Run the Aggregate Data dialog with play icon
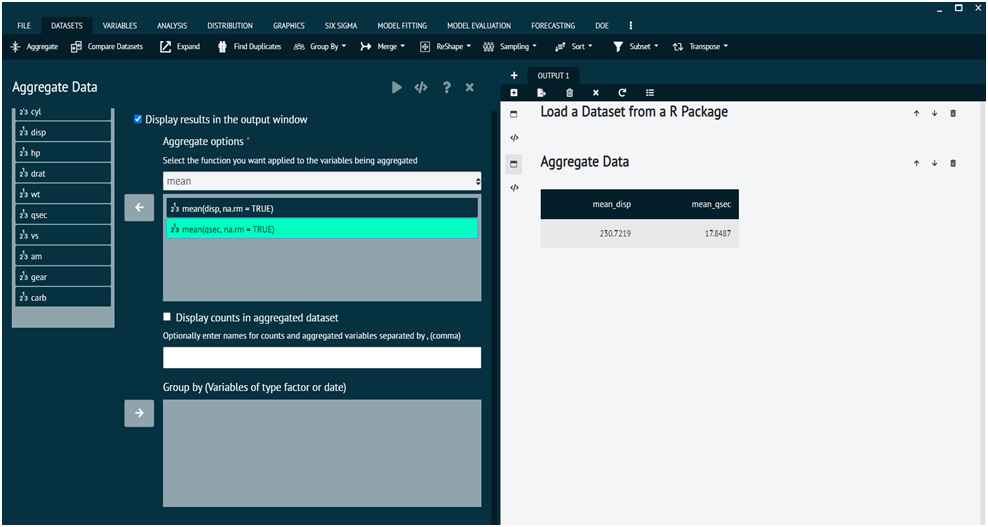The height and width of the screenshot is (527, 988). point(397,88)
